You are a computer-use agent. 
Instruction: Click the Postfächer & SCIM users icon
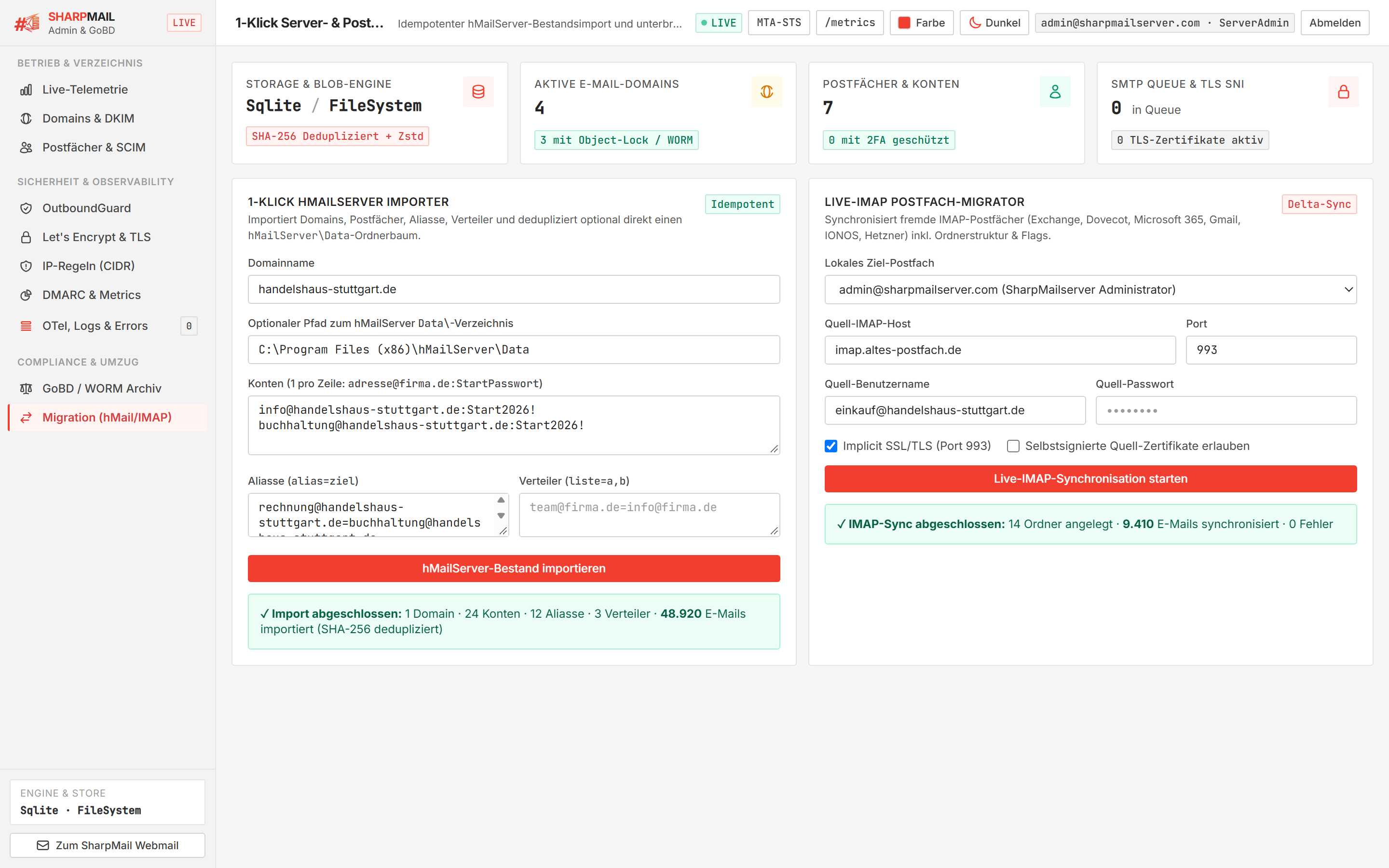(26, 148)
